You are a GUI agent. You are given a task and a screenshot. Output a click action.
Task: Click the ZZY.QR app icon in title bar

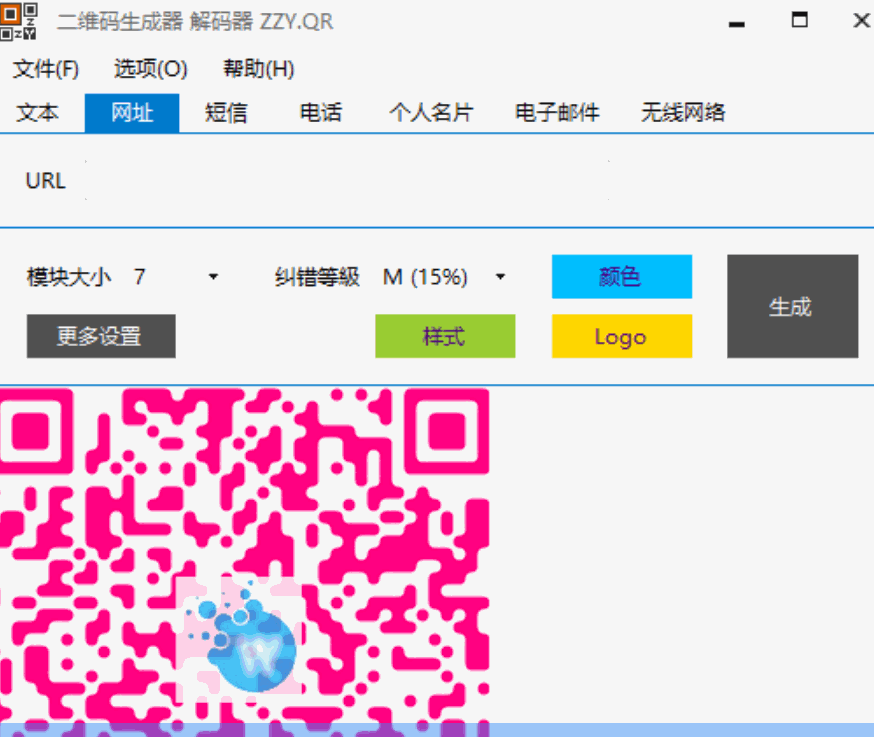19,21
